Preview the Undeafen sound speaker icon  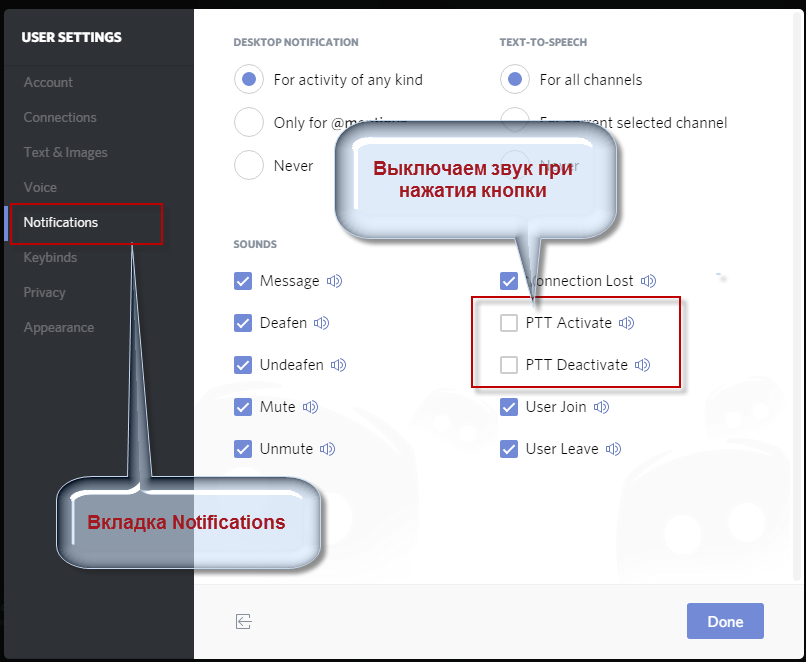point(338,365)
